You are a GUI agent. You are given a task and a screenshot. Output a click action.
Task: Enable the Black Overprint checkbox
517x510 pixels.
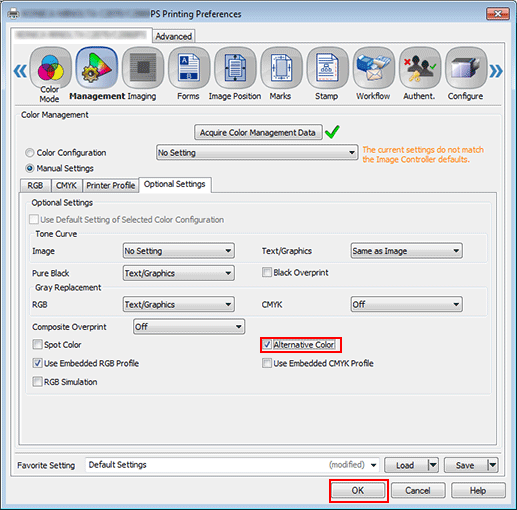click(x=267, y=272)
